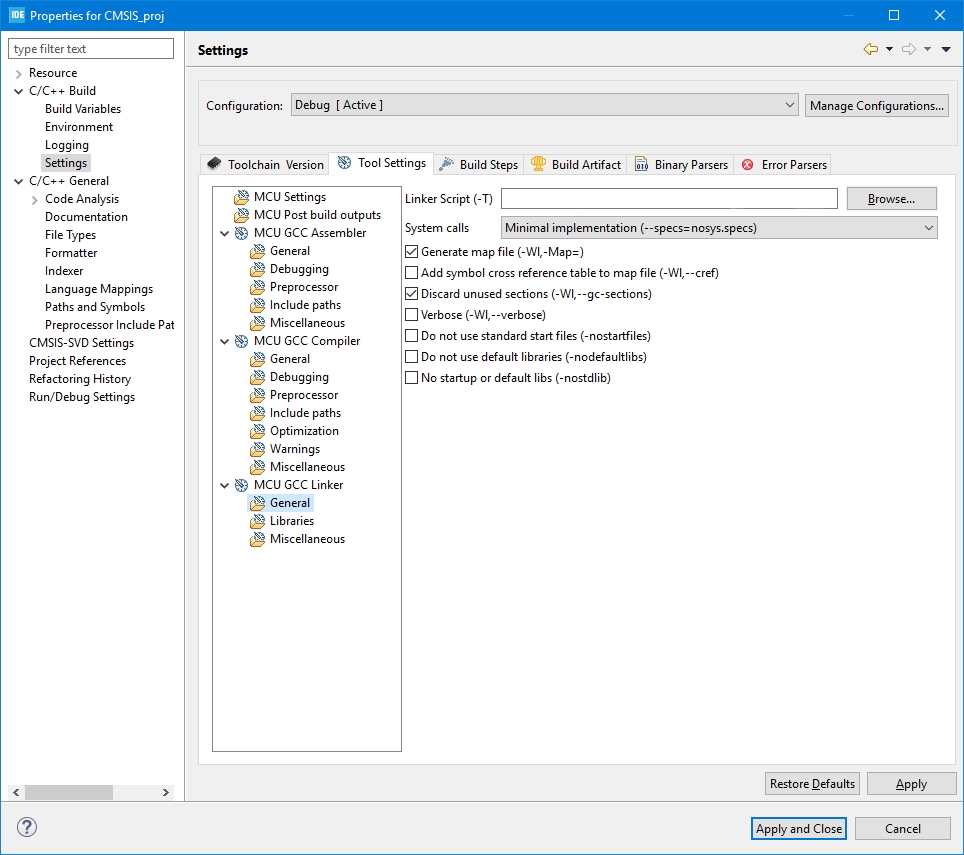964x855 pixels.
Task: Click the help question mark icon
Action: click(27, 828)
